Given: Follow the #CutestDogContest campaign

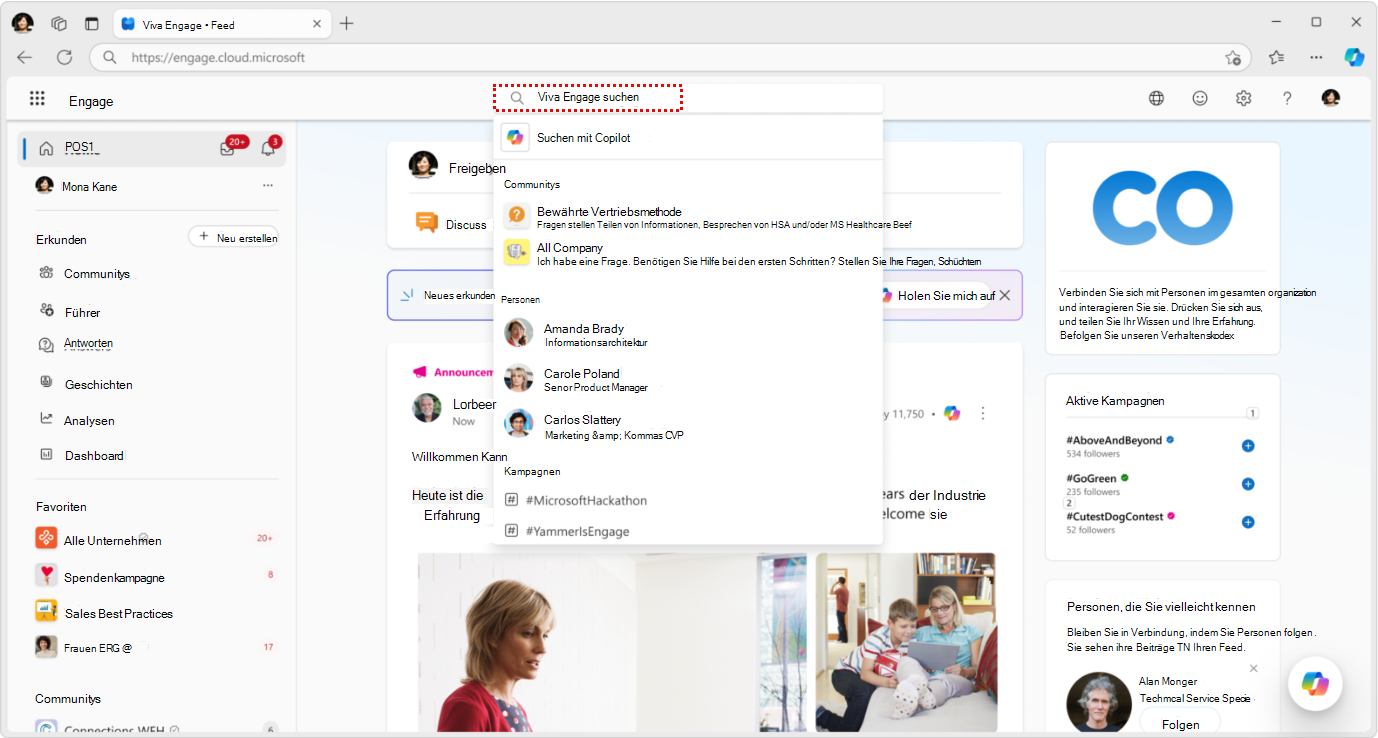Looking at the screenshot, I should point(1248,522).
